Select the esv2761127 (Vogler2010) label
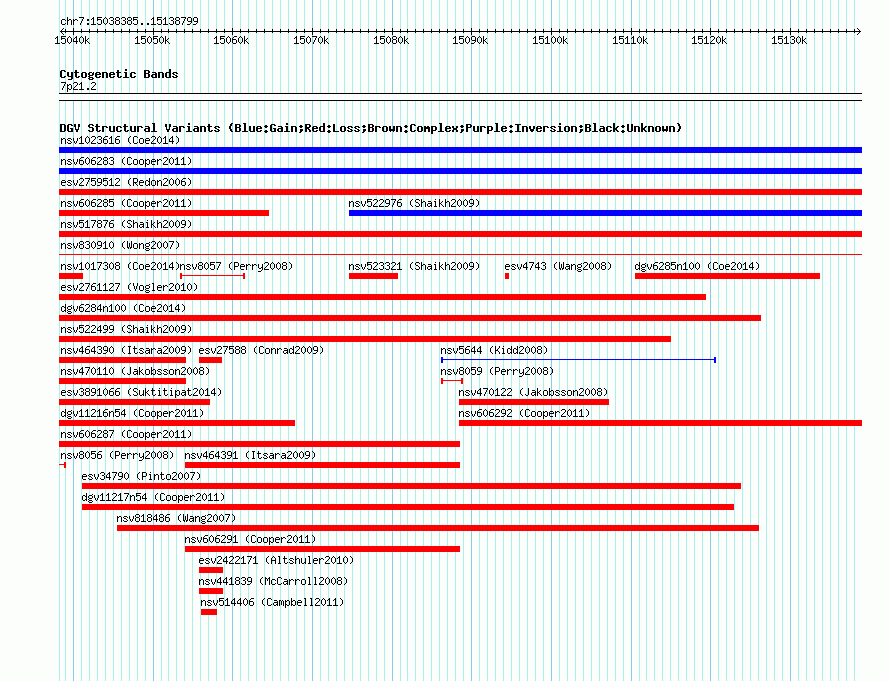The height and width of the screenshot is (681, 890). tap(129, 287)
